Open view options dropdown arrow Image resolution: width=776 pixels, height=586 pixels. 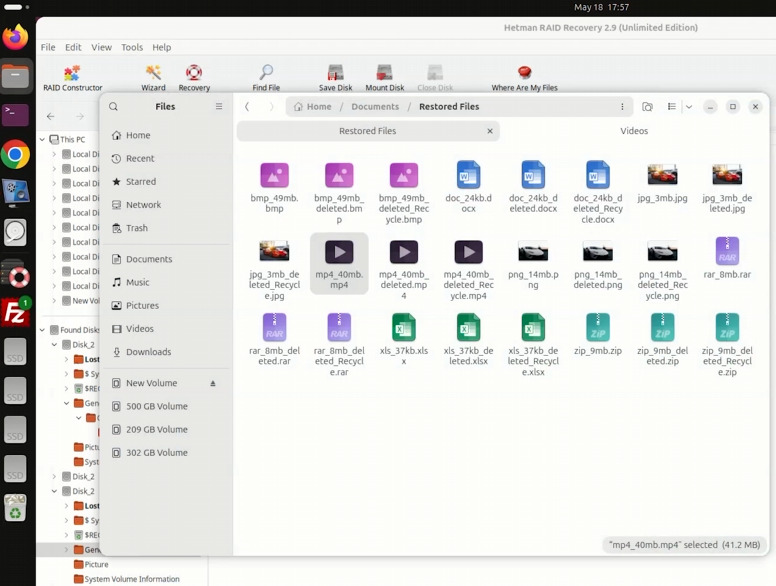click(688, 106)
